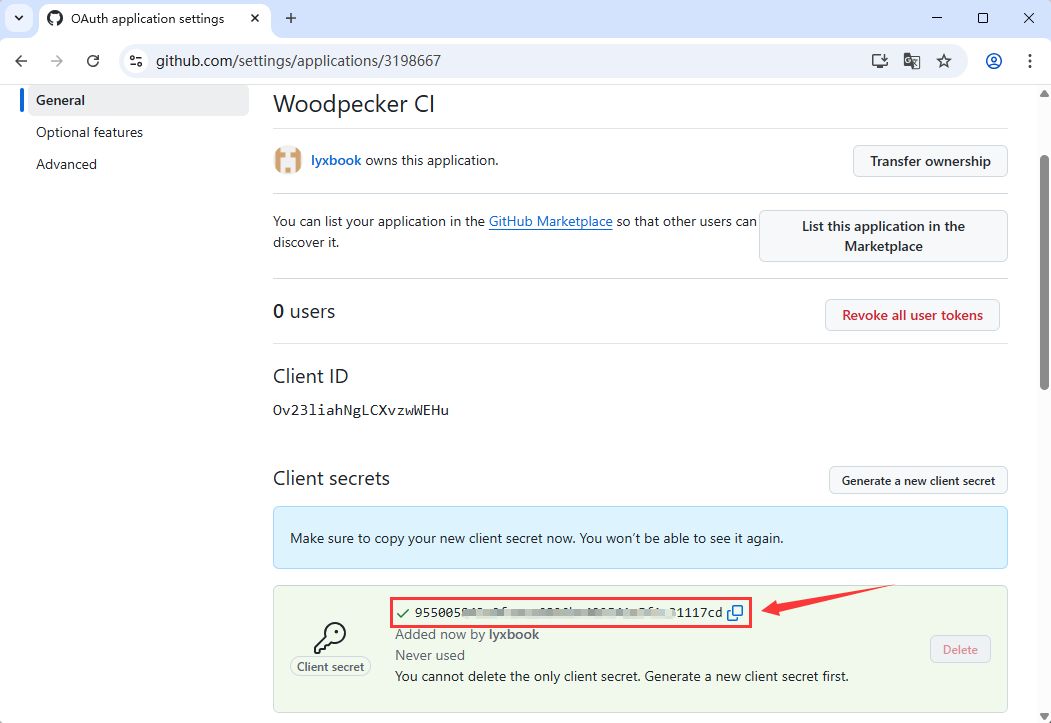This screenshot has height=723, width=1051.
Task: Open the translate page icon
Action: pos(912,61)
